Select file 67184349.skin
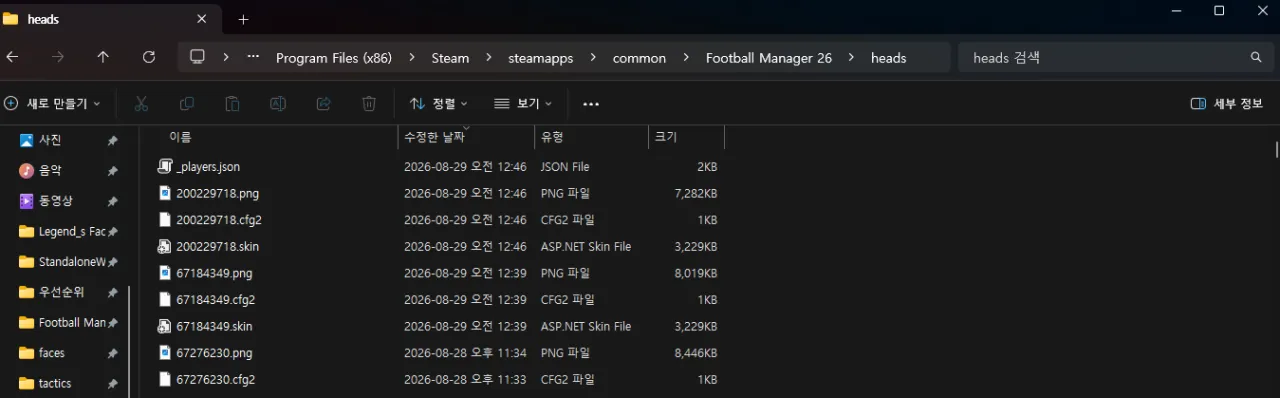Viewport: 1280px width, 398px height. (x=214, y=326)
